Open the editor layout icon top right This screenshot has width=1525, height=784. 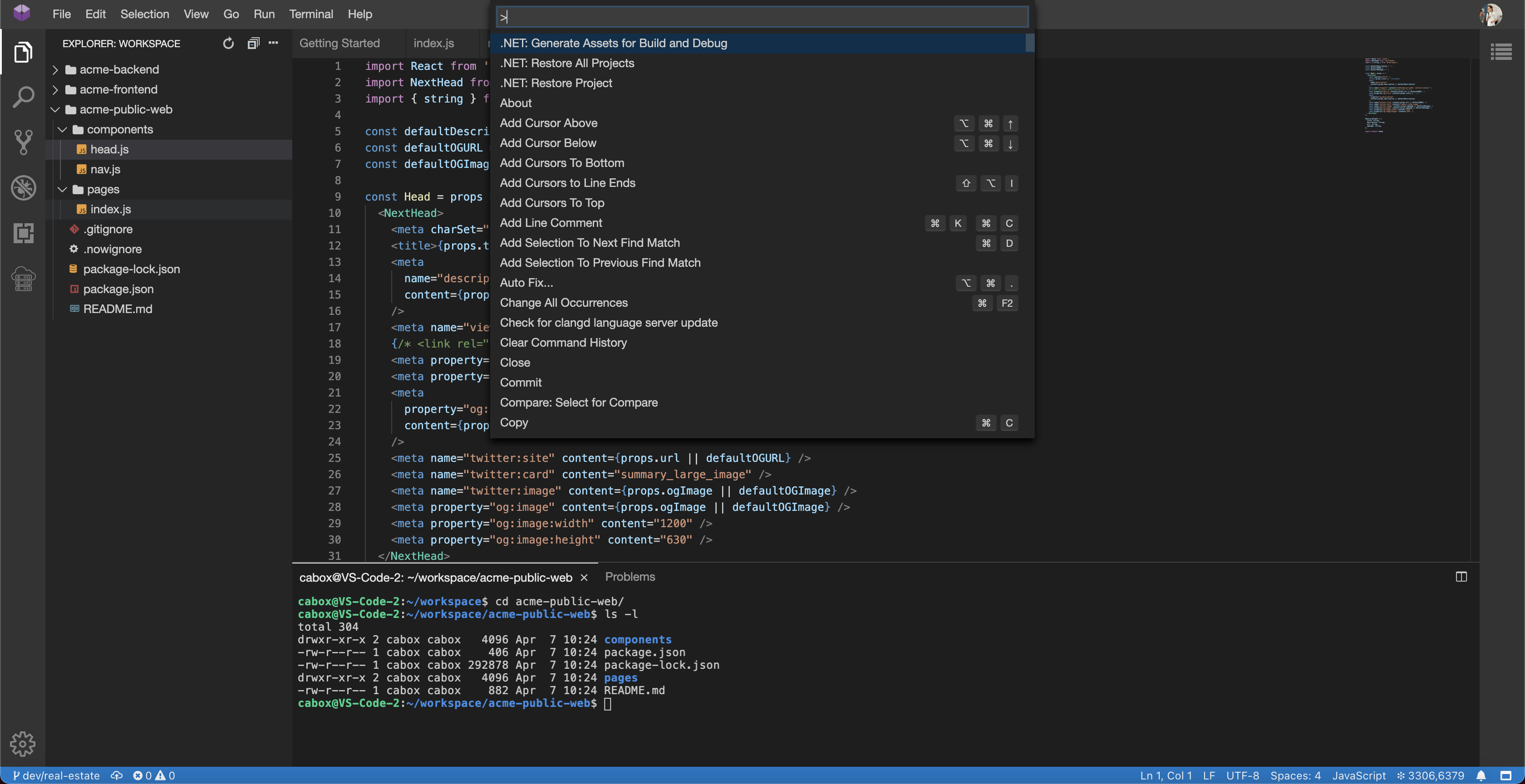(x=1502, y=52)
